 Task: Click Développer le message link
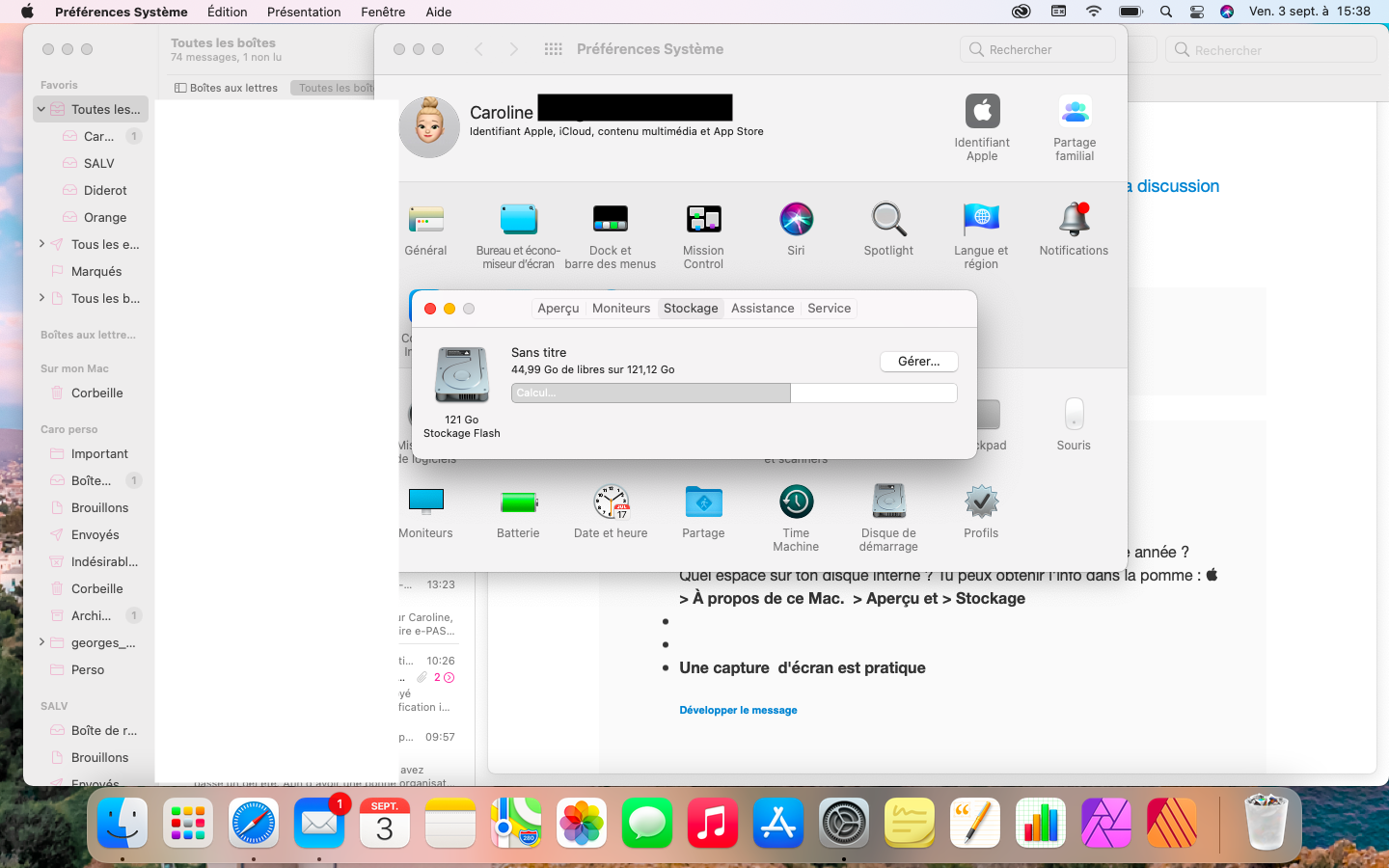[738, 710]
